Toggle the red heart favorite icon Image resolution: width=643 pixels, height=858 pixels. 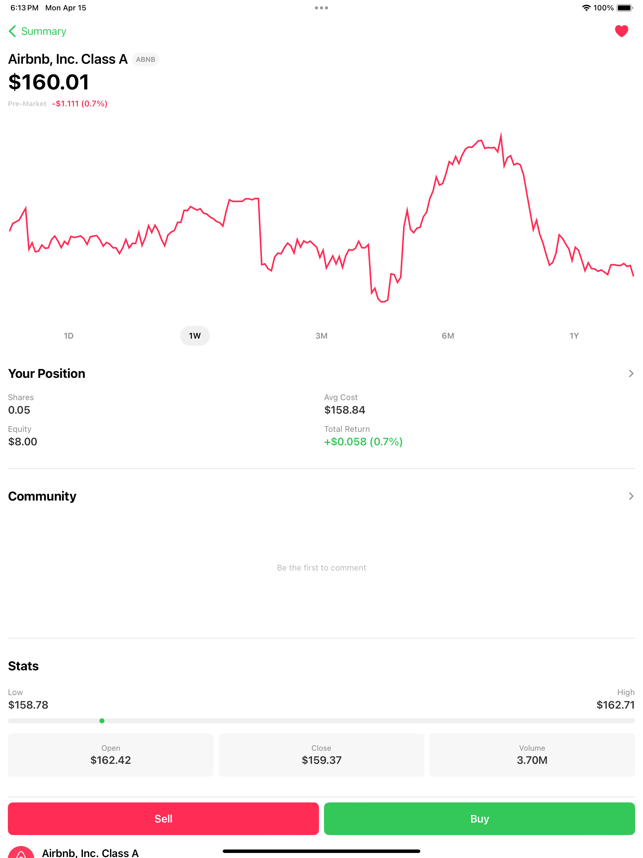[x=621, y=31]
